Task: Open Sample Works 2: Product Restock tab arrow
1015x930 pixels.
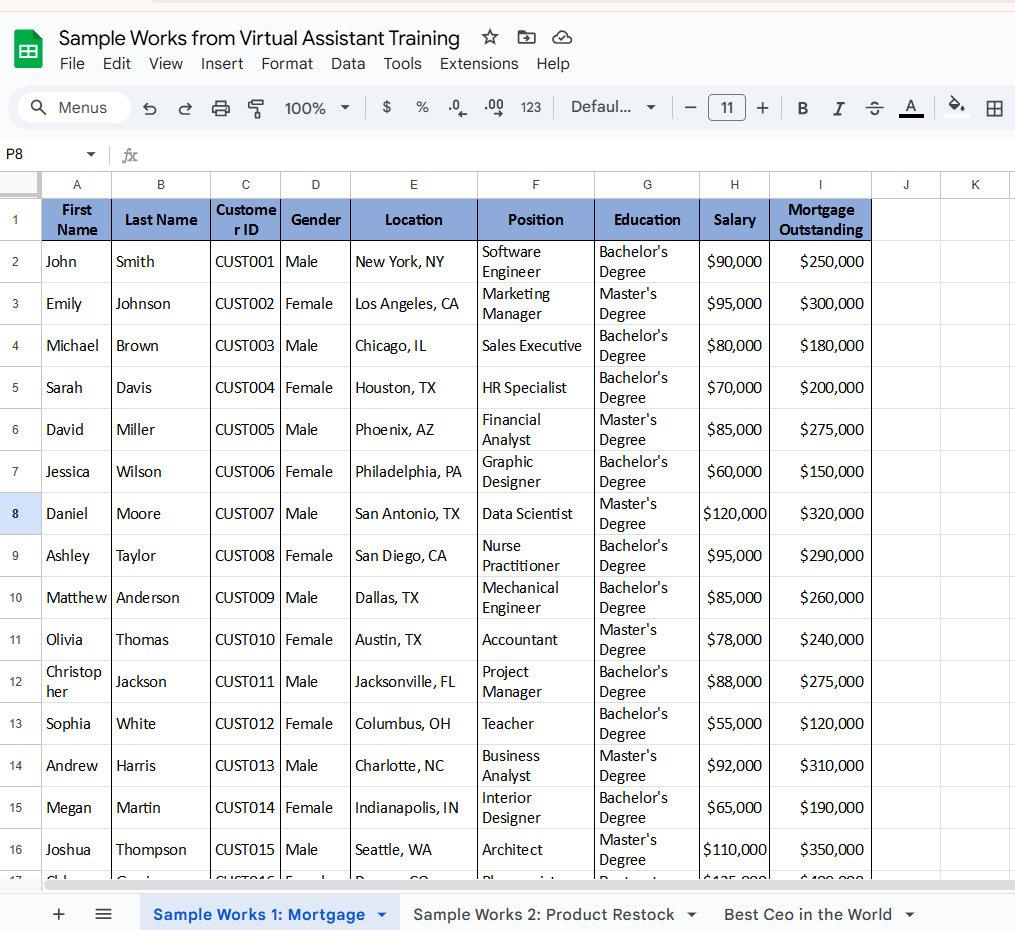Action: click(691, 914)
